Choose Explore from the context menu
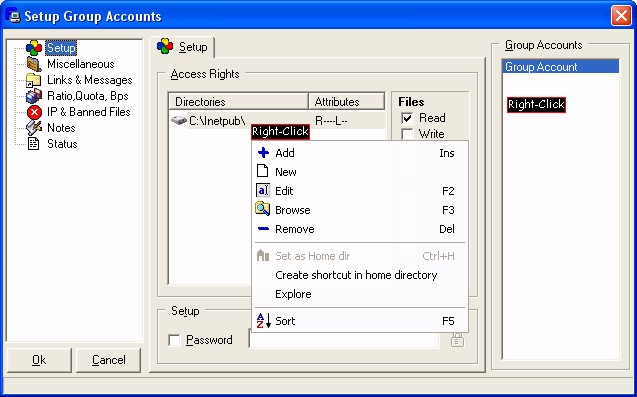 (360, 294)
